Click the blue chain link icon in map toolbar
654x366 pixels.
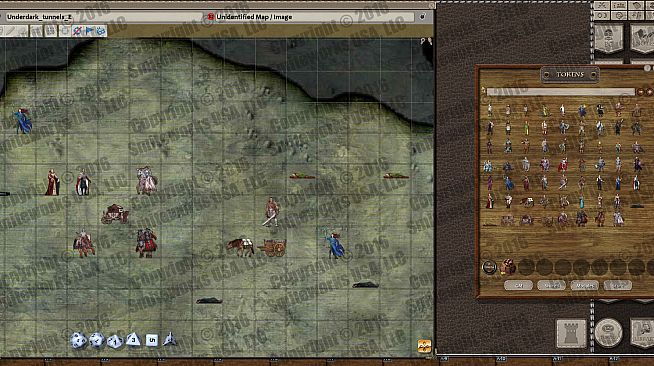coord(101,31)
